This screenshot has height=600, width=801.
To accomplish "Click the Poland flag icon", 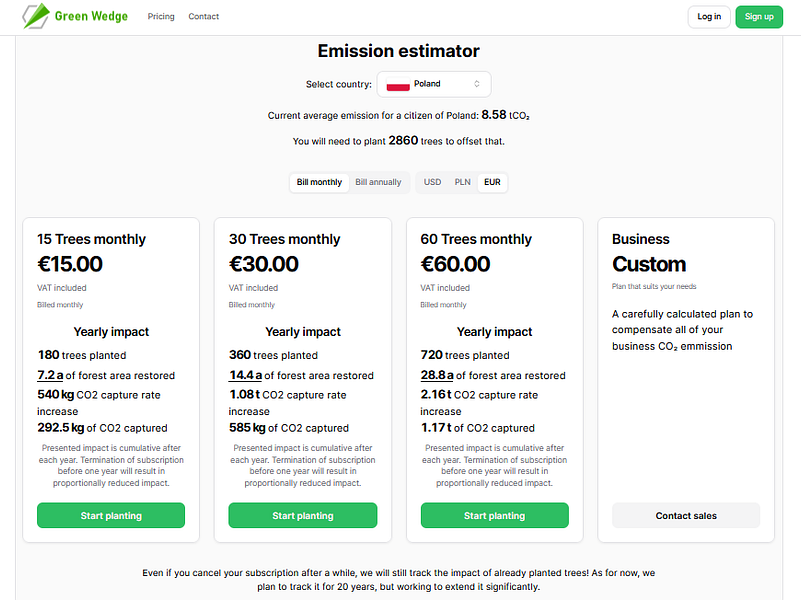I will pyautogui.click(x=398, y=84).
